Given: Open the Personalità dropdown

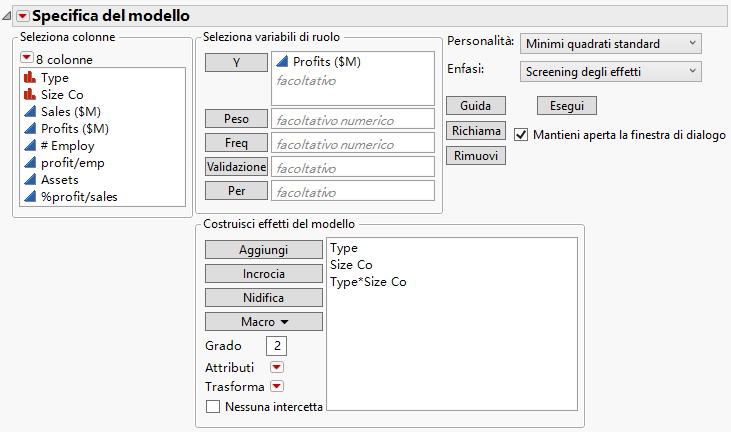Looking at the screenshot, I should click(x=611, y=43).
